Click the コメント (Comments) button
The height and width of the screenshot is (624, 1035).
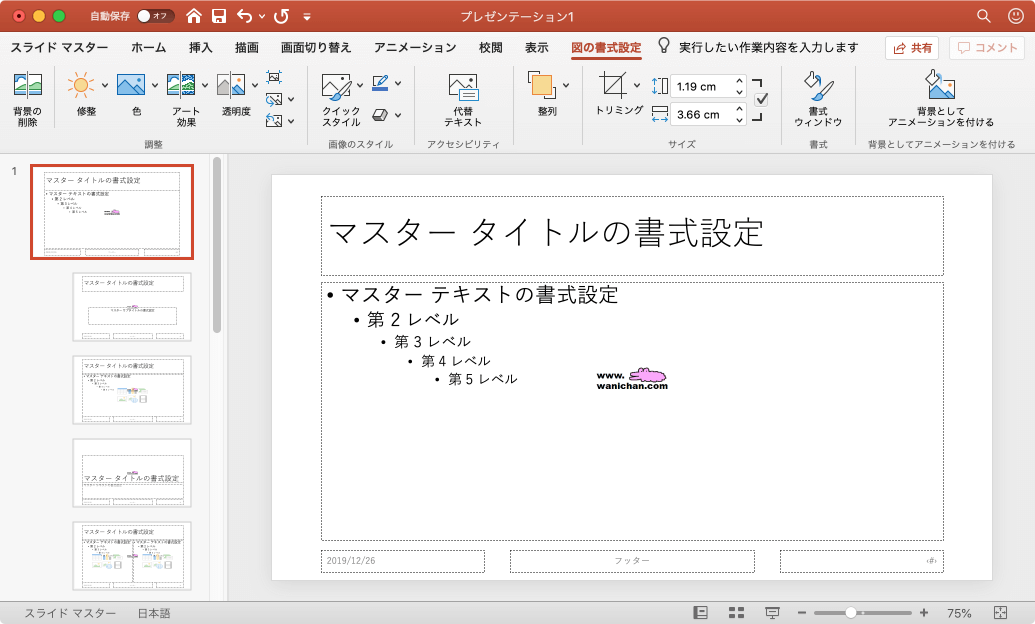987,47
